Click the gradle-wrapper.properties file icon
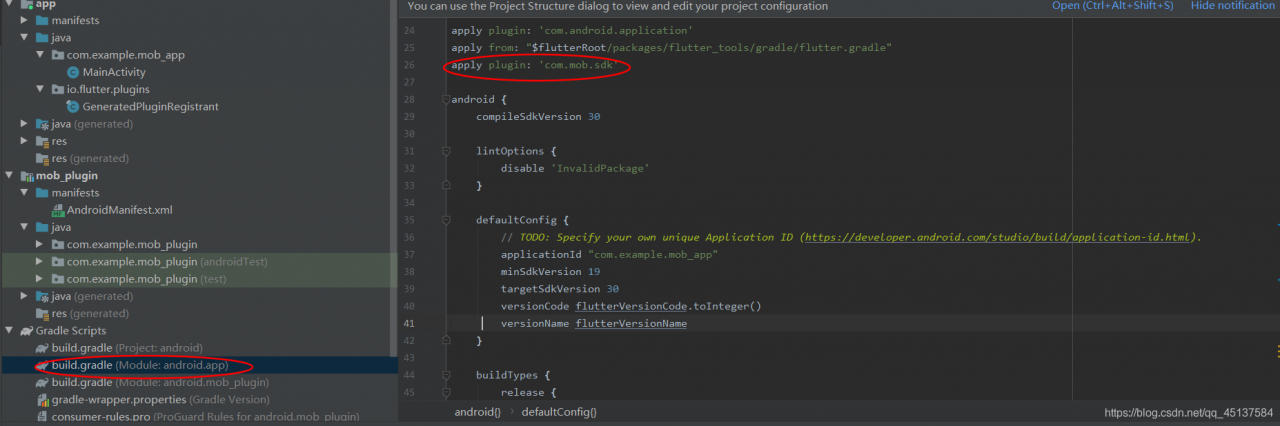 pyautogui.click(x=41, y=399)
